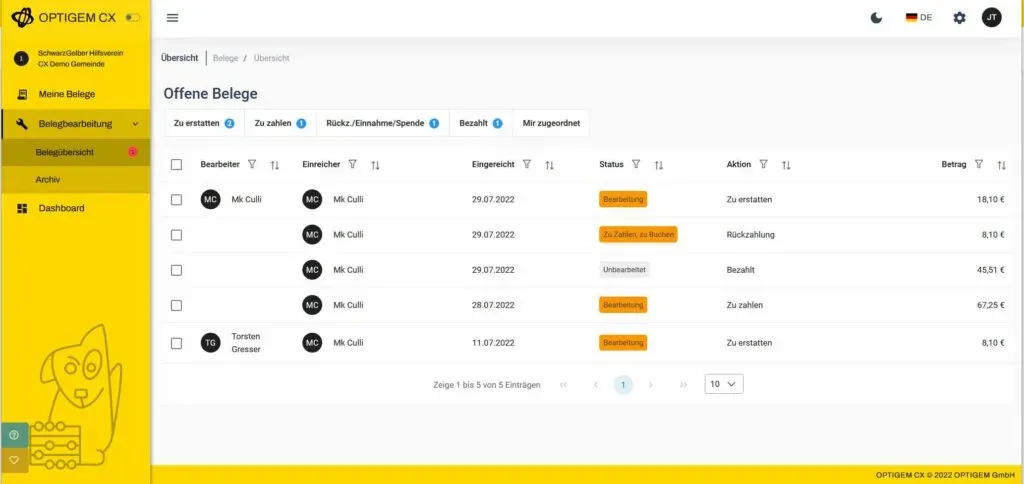Switch to dark mode moon icon
The height and width of the screenshot is (484, 1024).
pyautogui.click(x=877, y=18)
